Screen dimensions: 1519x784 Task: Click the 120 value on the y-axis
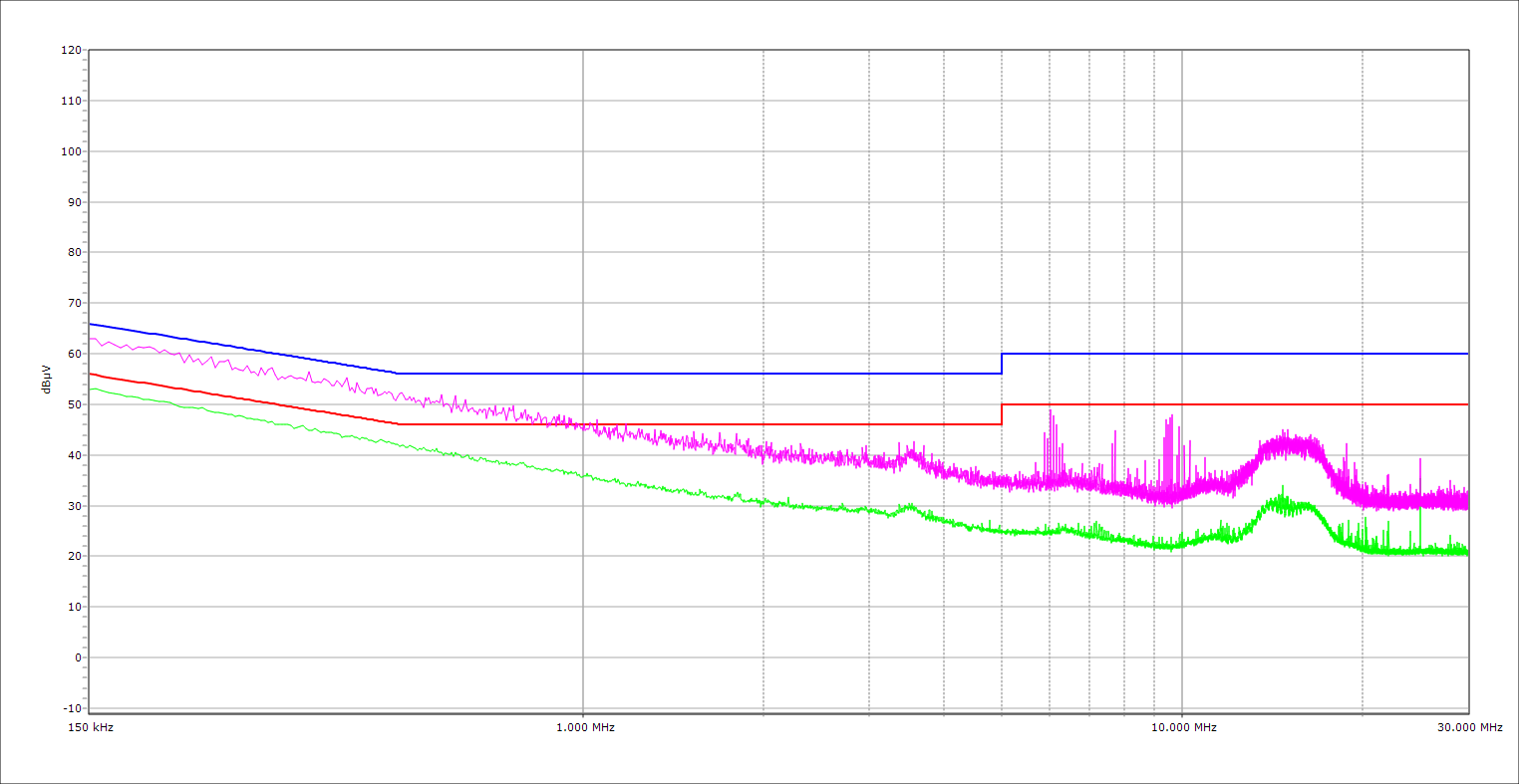click(71, 51)
